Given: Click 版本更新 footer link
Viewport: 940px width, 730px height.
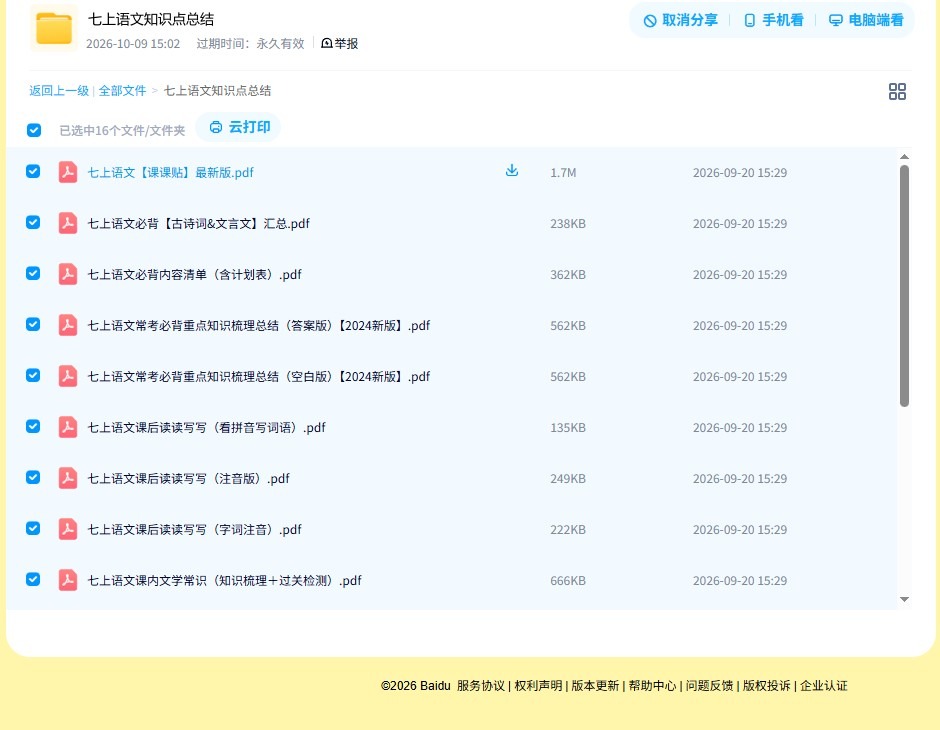Looking at the screenshot, I should 595,686.
